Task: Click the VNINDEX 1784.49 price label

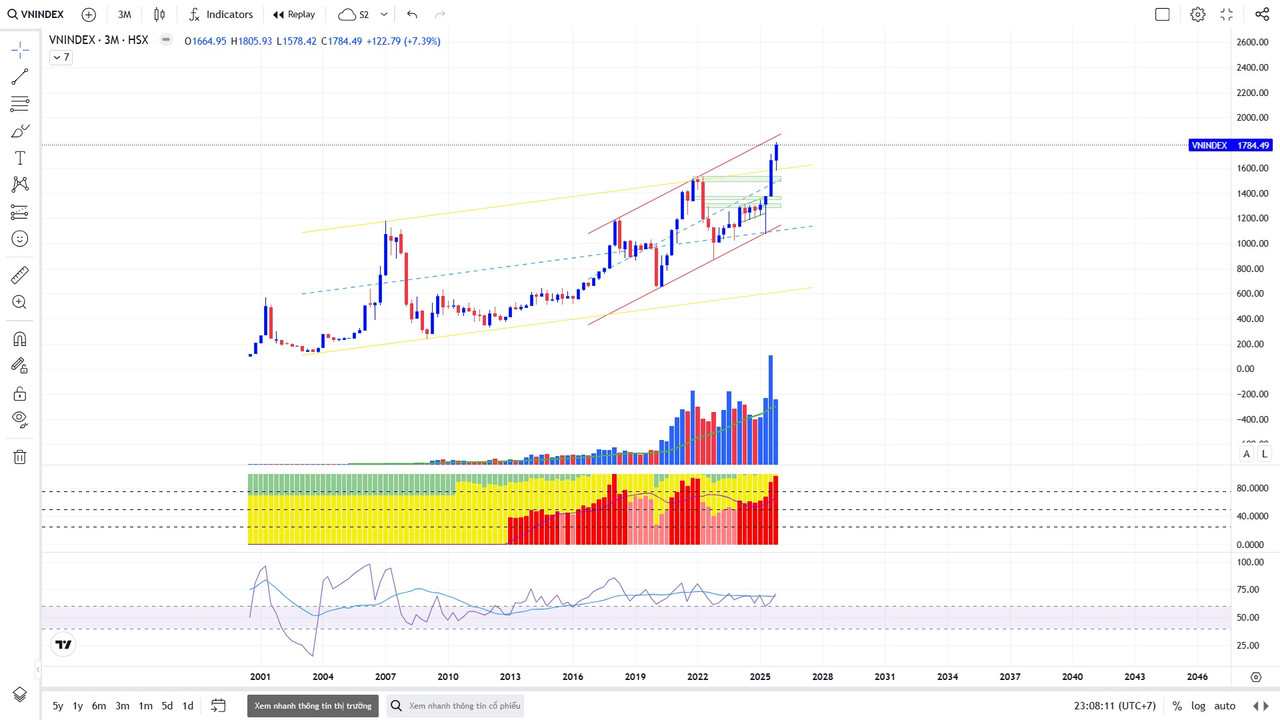Action: pos(1230,145)
